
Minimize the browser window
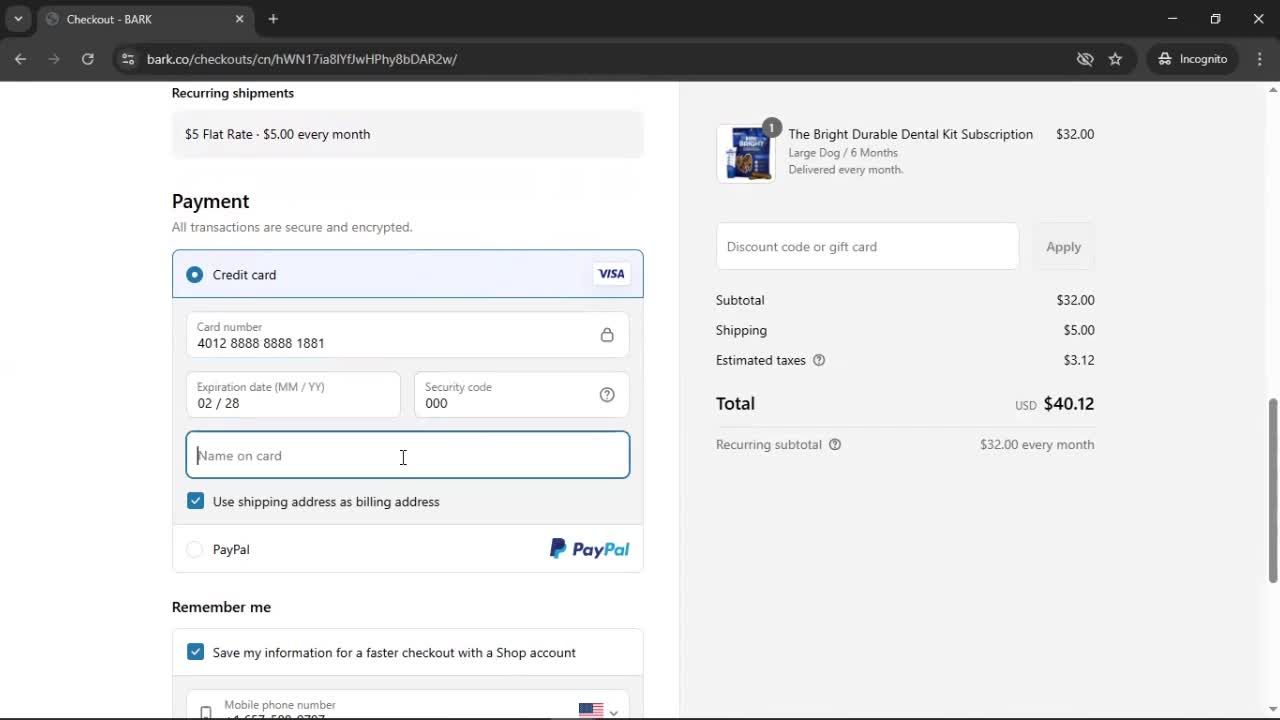point(1172,19)
